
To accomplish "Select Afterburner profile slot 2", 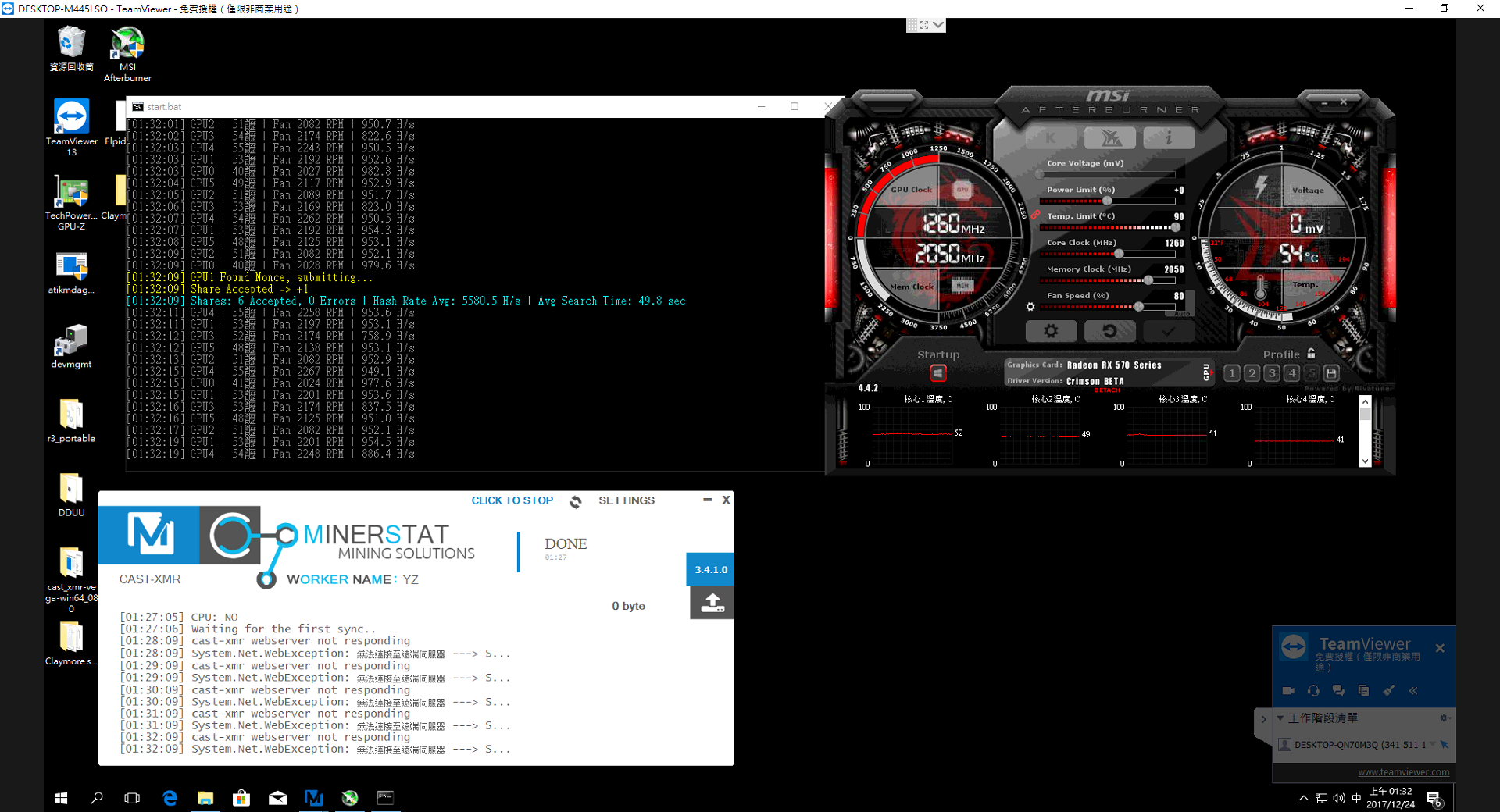I will pos(1252,373).
